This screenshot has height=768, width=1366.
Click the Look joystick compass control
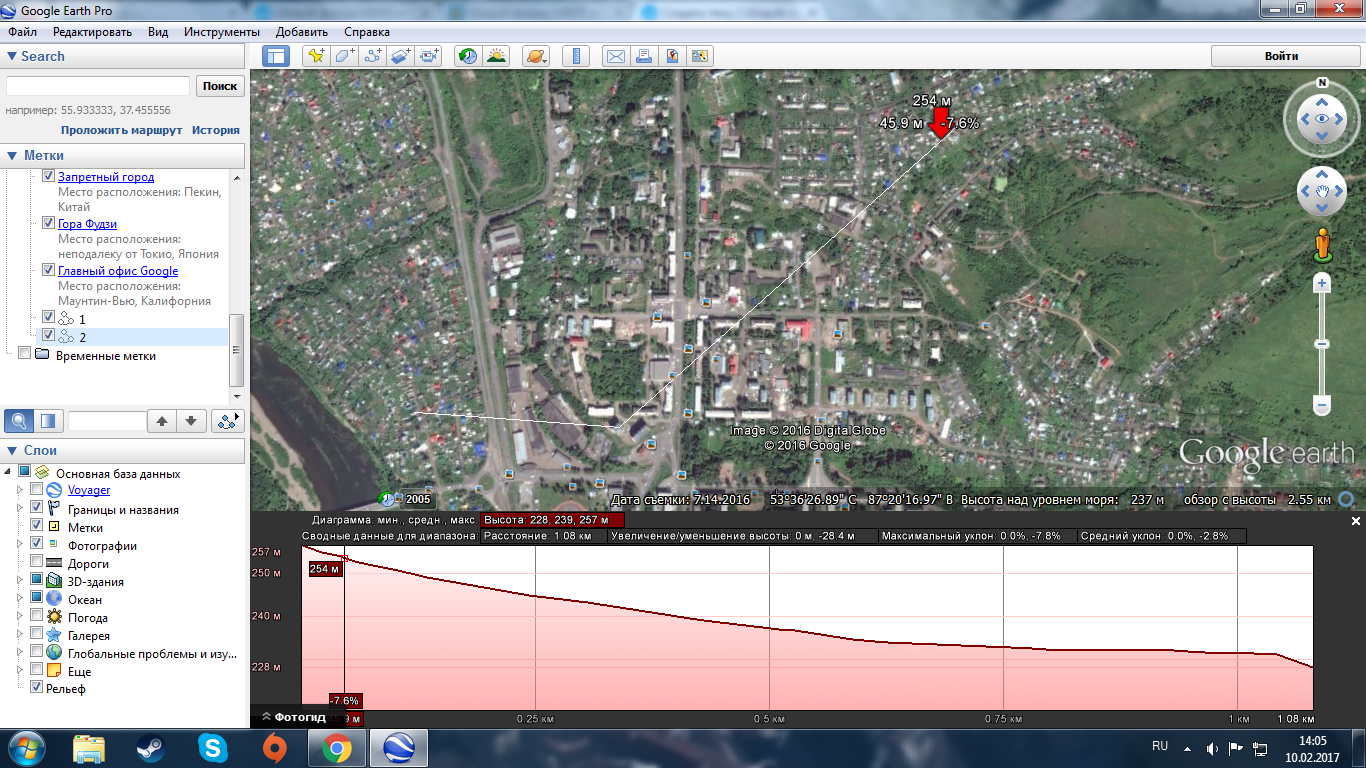(1322, 118)
